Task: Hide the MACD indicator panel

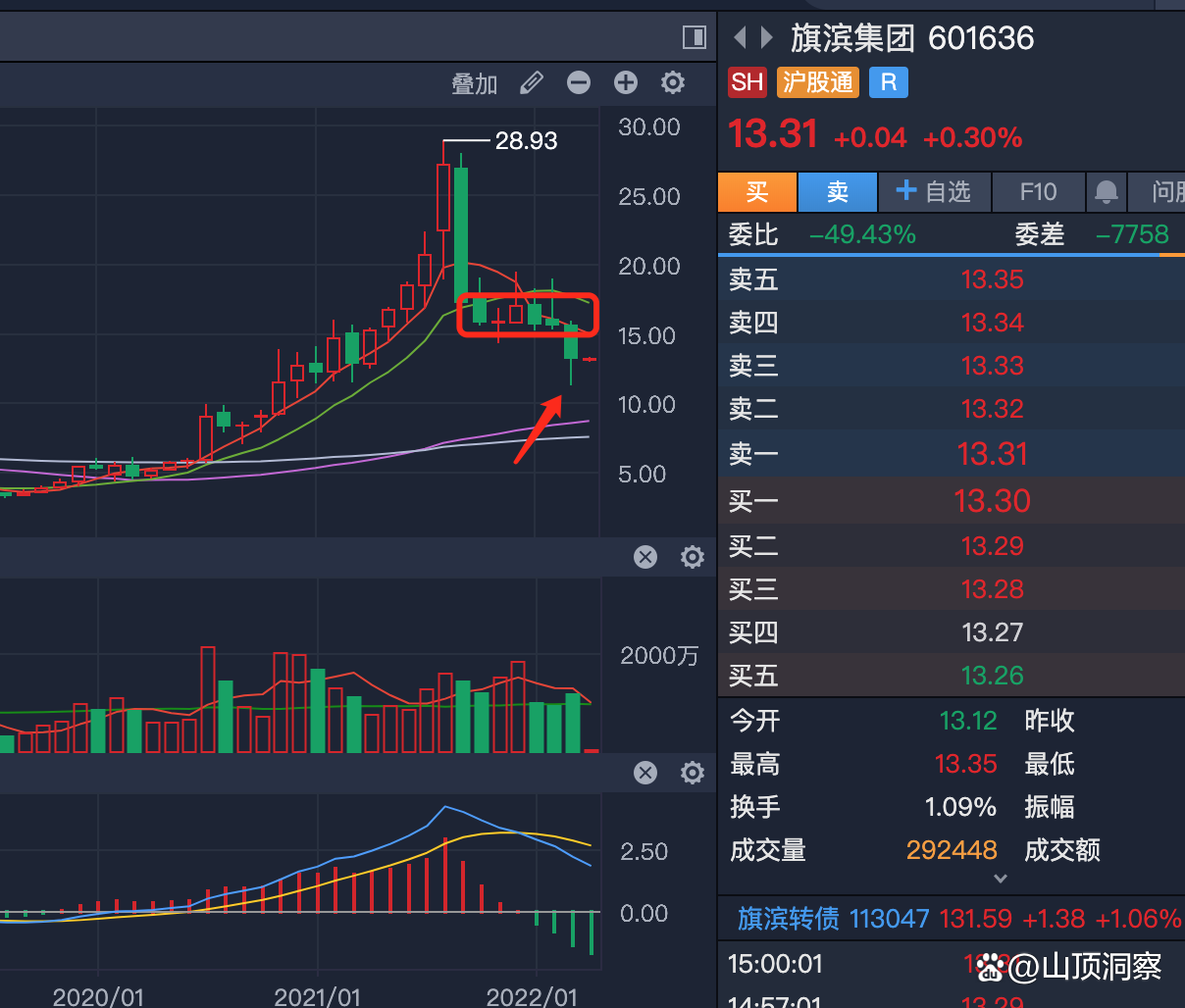Action: click(x=645, y=774)
